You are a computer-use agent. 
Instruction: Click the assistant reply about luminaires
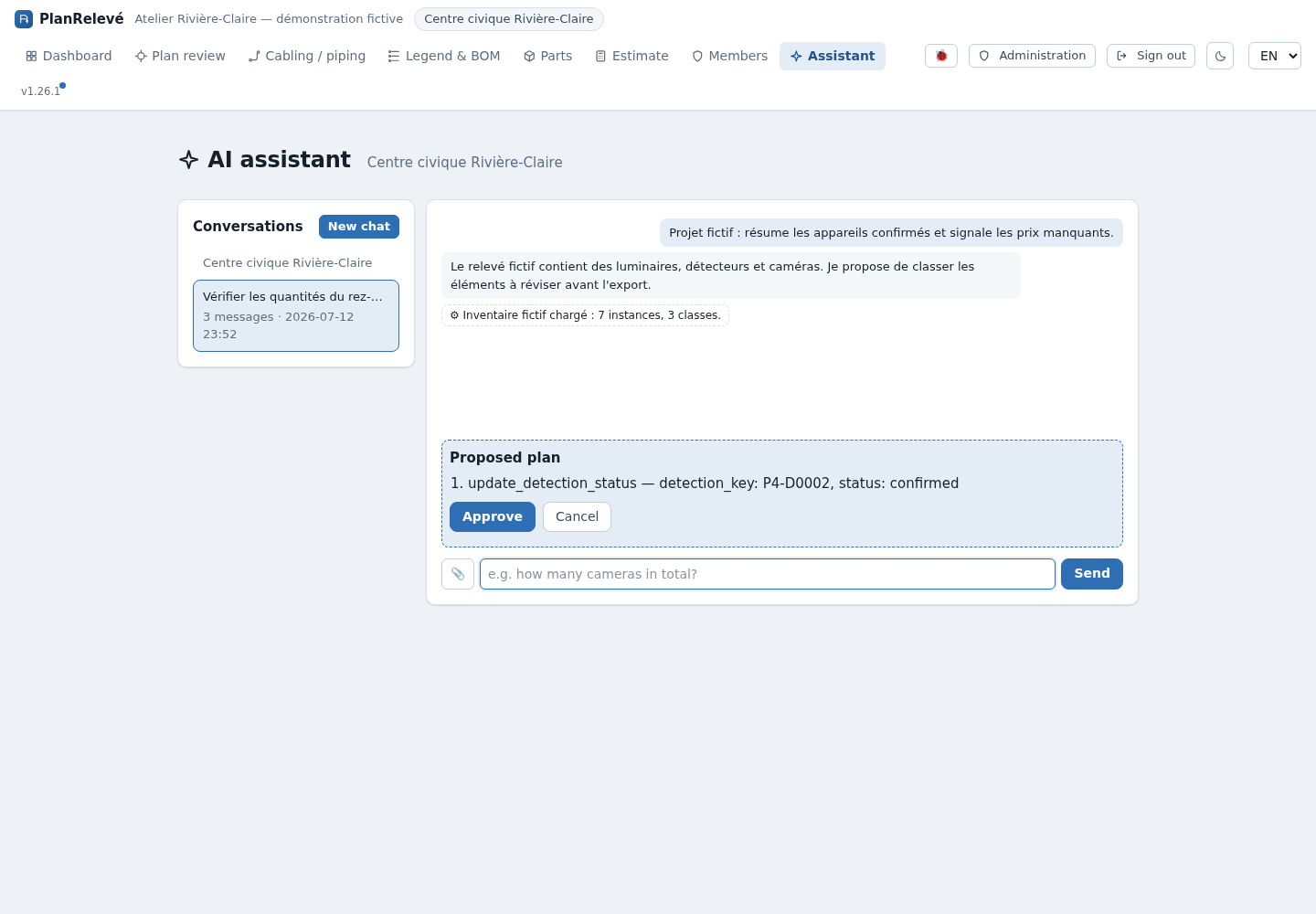point(731,276)
